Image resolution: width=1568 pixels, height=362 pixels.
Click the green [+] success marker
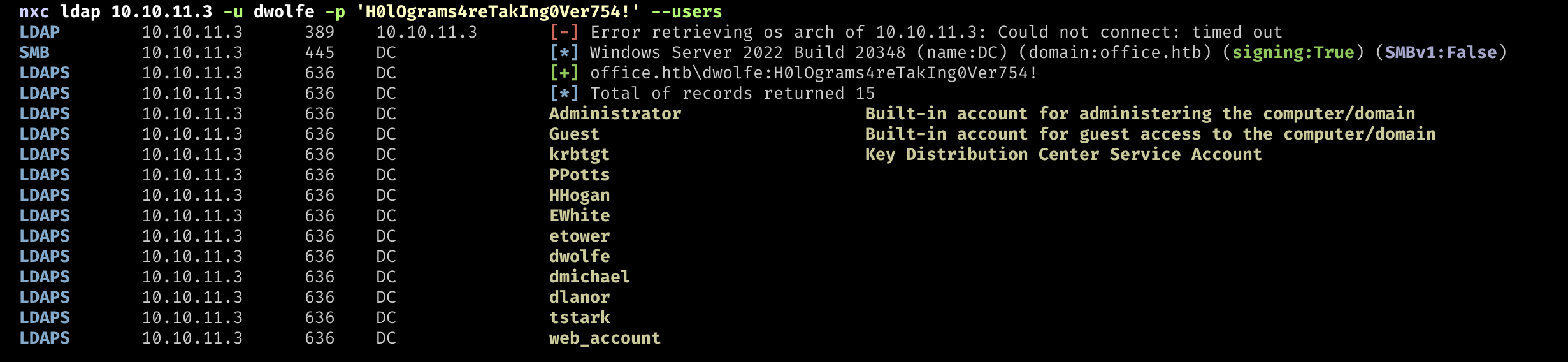[x=565, y=73]
